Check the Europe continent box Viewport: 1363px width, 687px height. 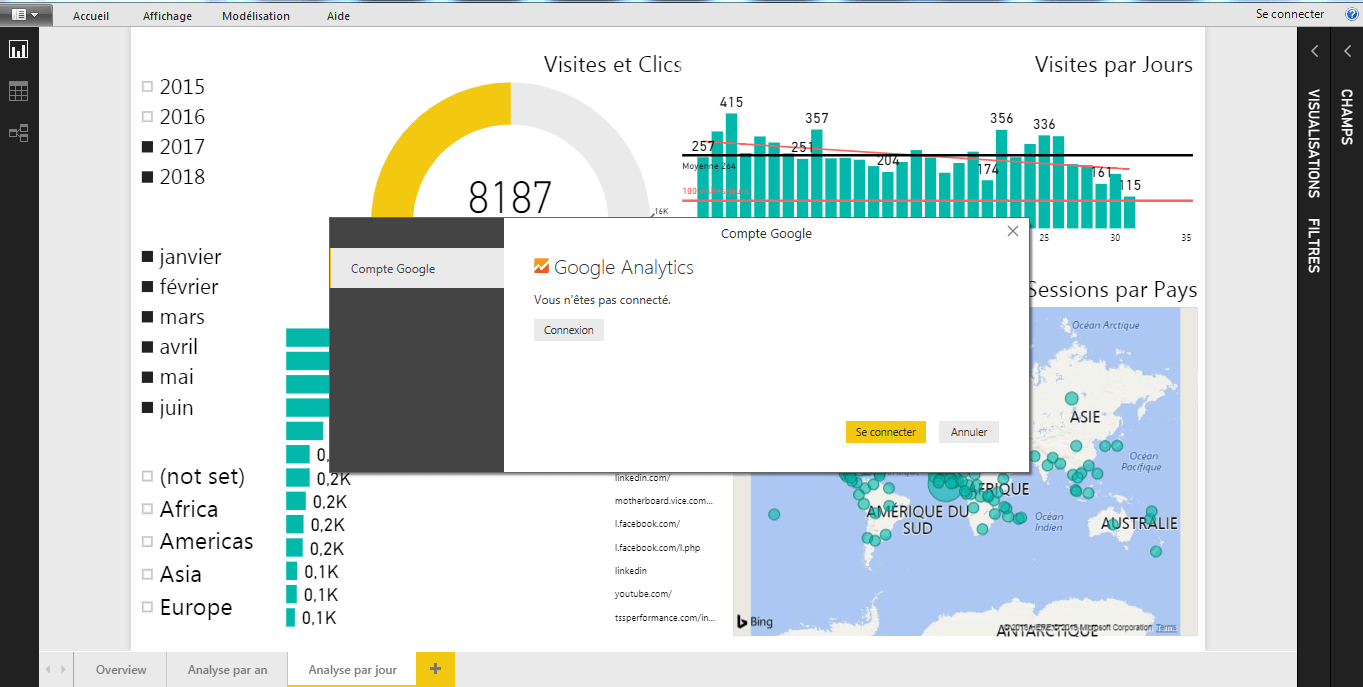[x=148, y=608]
